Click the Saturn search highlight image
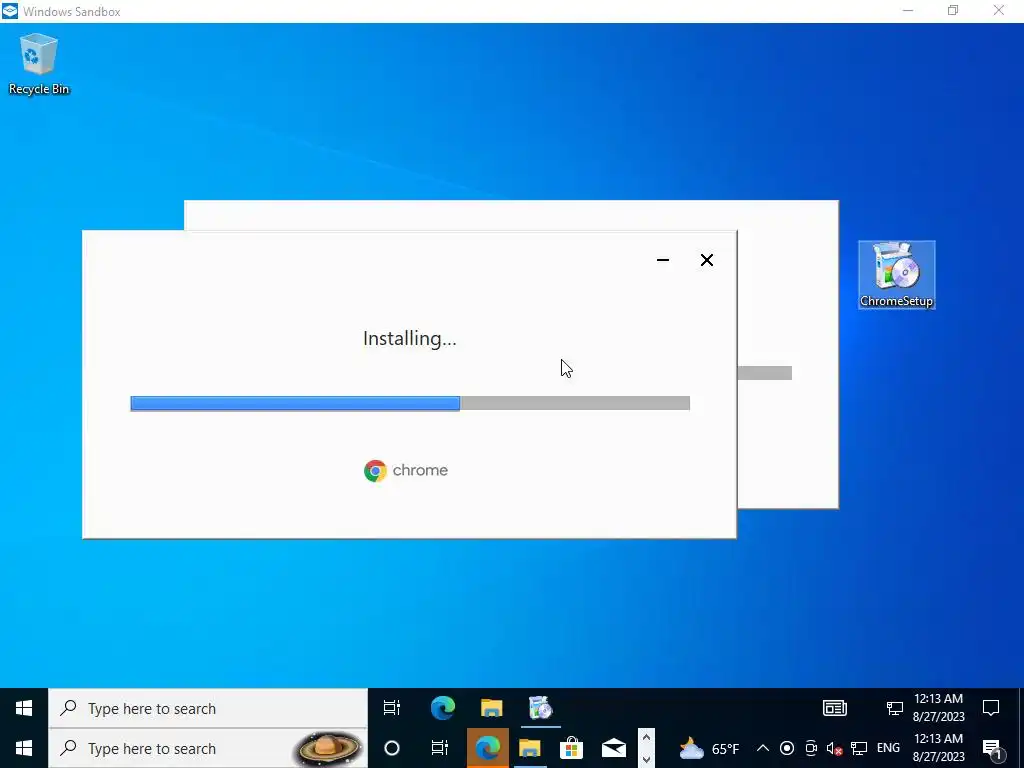The width and height of the screenshot is (1024, 768). point(328,748)
